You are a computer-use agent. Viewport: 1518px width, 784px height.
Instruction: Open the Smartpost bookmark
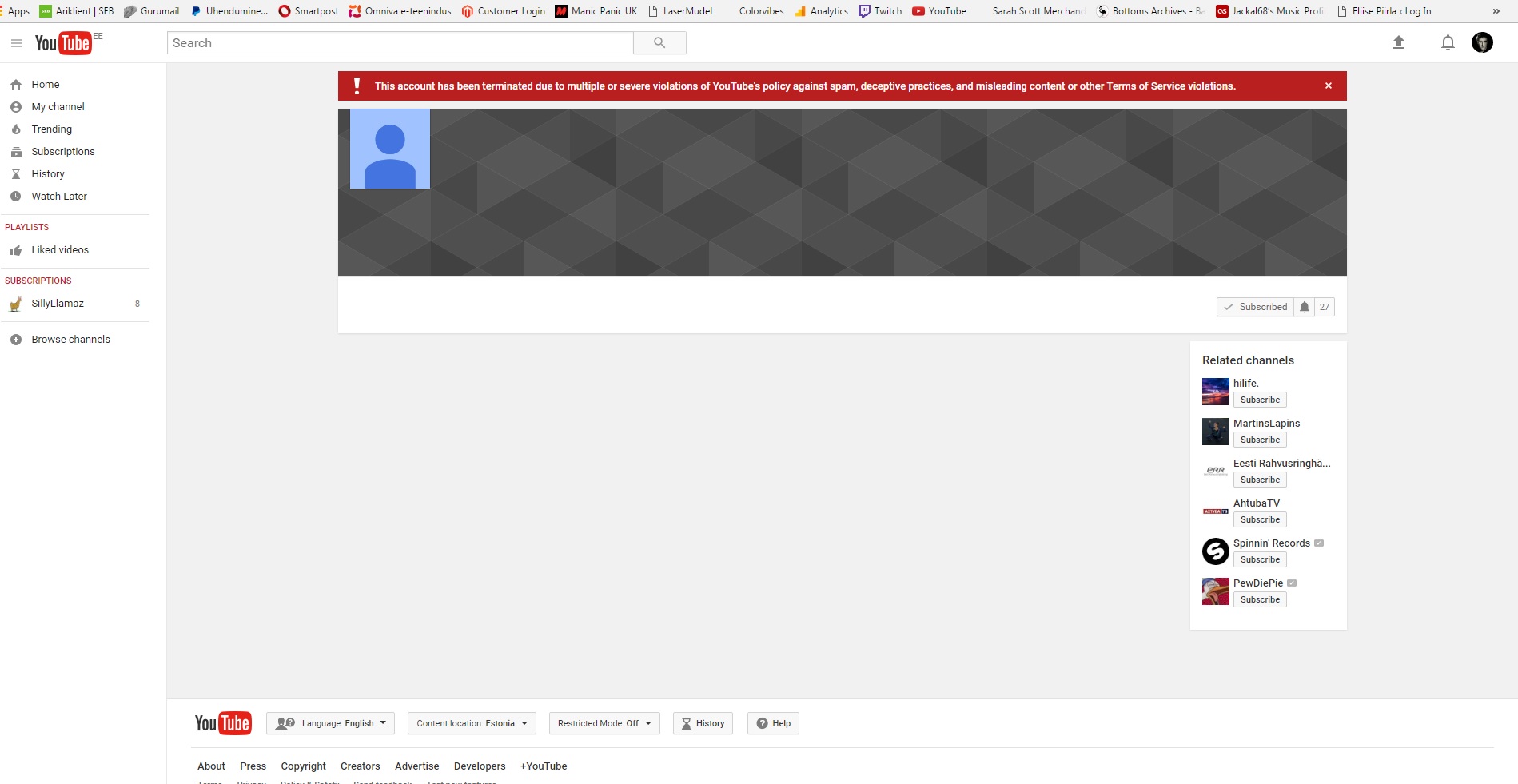point(309,11)
